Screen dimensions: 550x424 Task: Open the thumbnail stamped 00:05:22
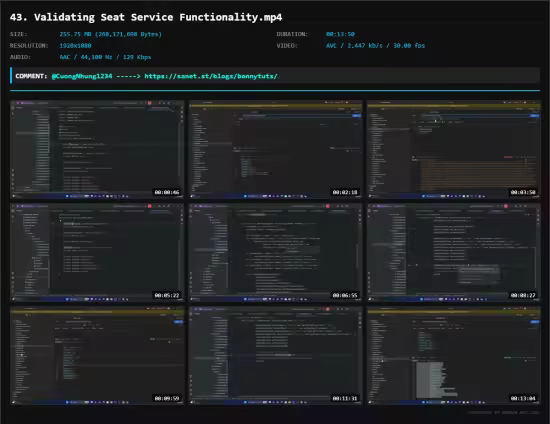point(97,253)
